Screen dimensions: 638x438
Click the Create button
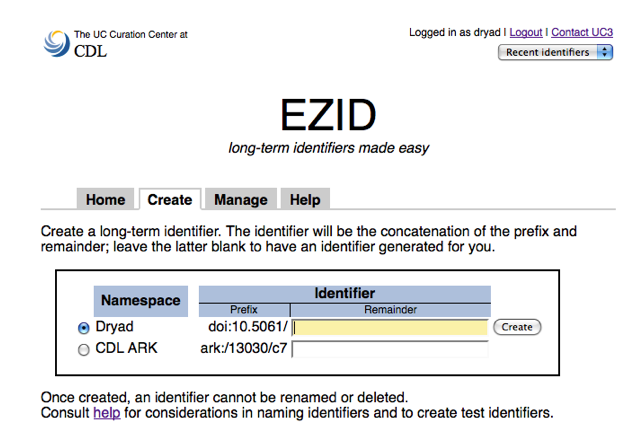pyautogui.click(x=517, y=327)
